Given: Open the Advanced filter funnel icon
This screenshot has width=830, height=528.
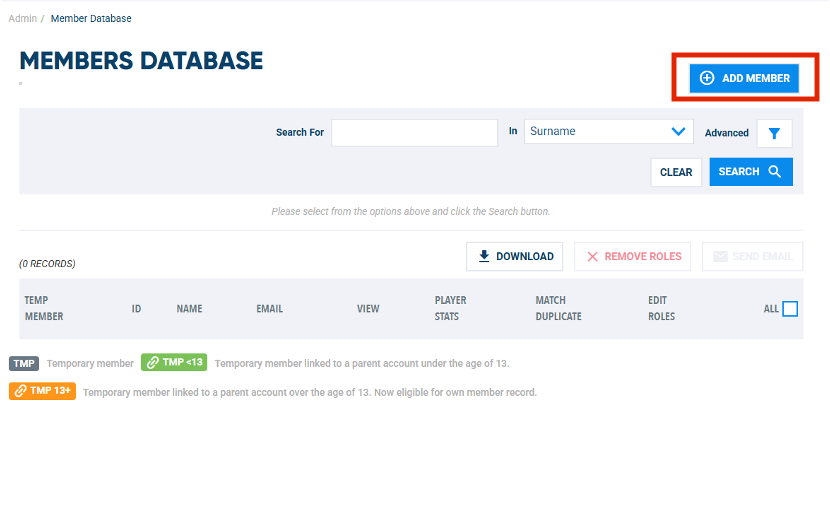Looking at the screenshot, I should click(774, 133).
